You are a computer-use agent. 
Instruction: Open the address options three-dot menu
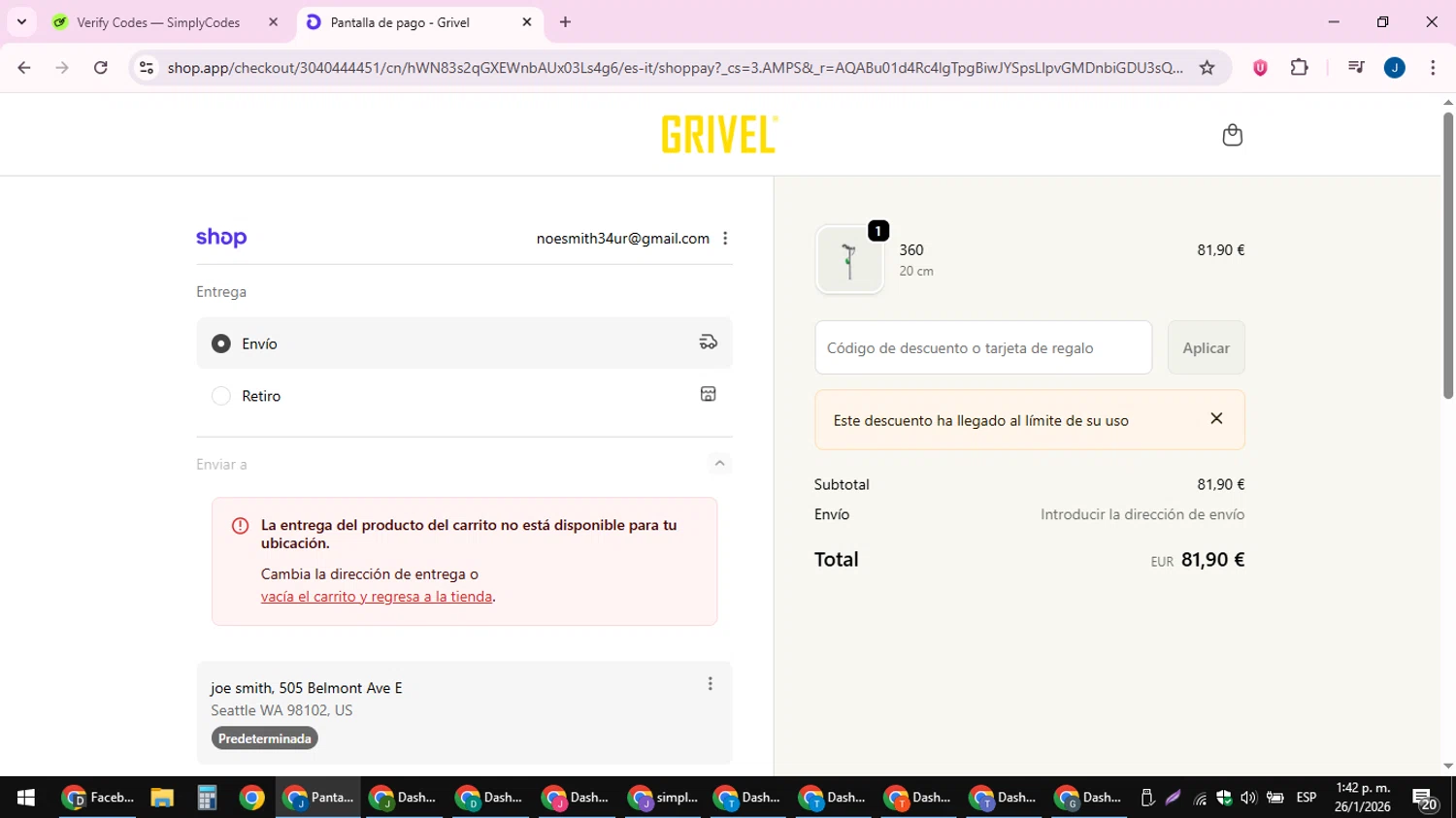(x=711, y=684)
